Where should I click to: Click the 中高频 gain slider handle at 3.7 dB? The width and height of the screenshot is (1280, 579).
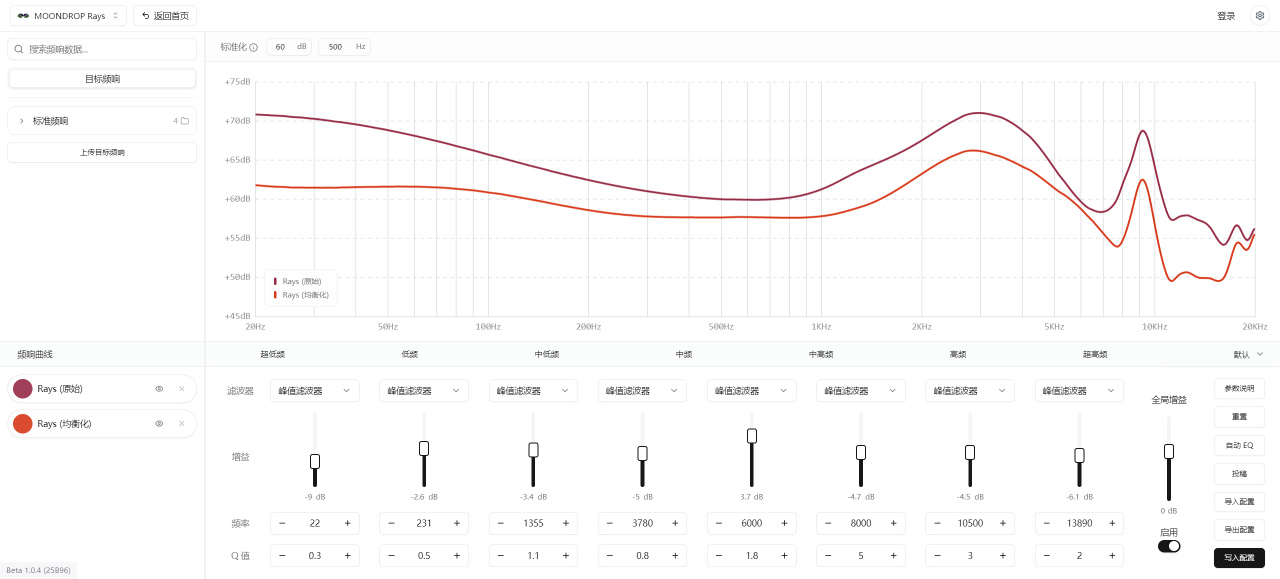point(751,436)
